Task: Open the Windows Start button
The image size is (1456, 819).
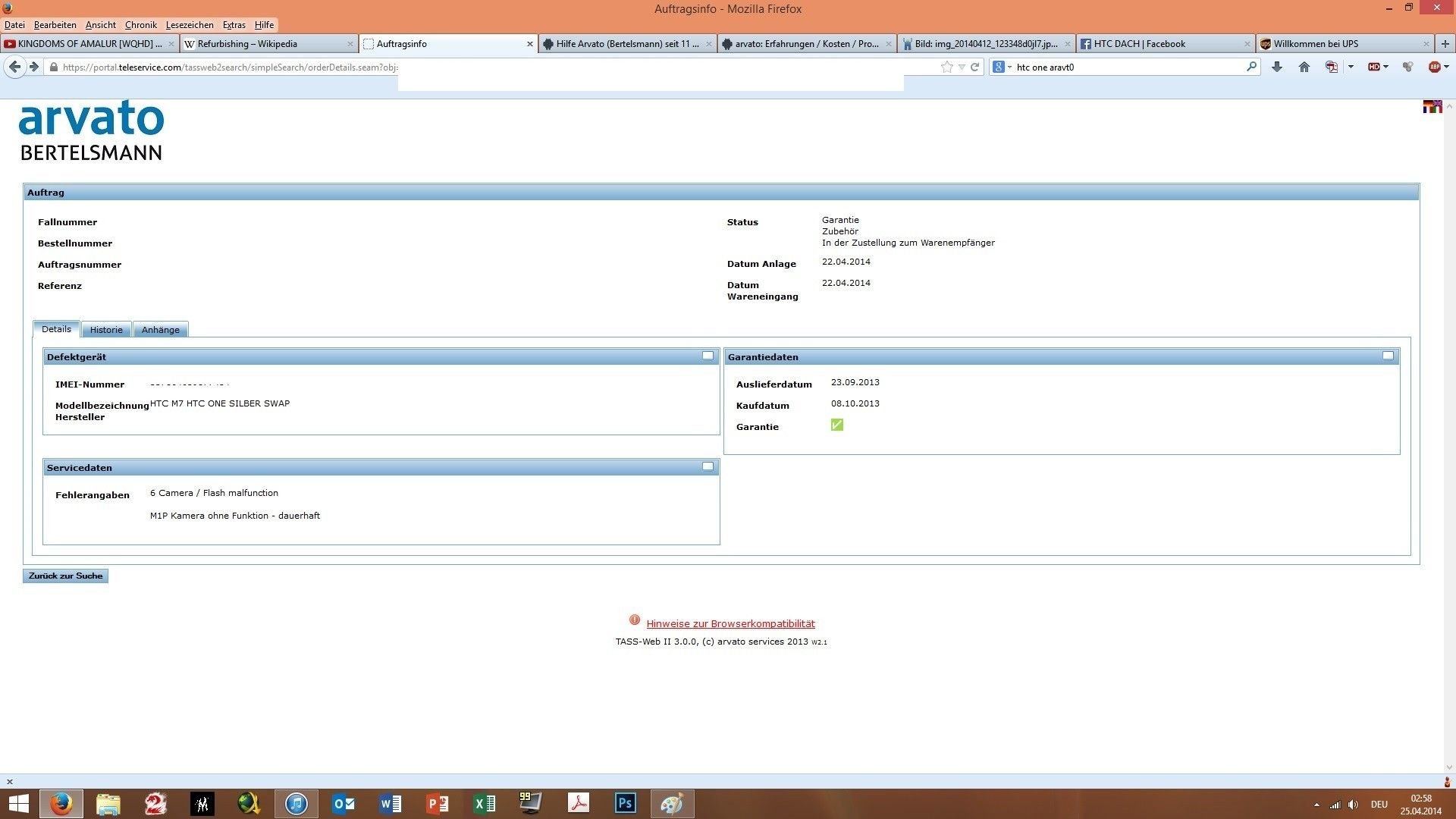Action: 18,803
